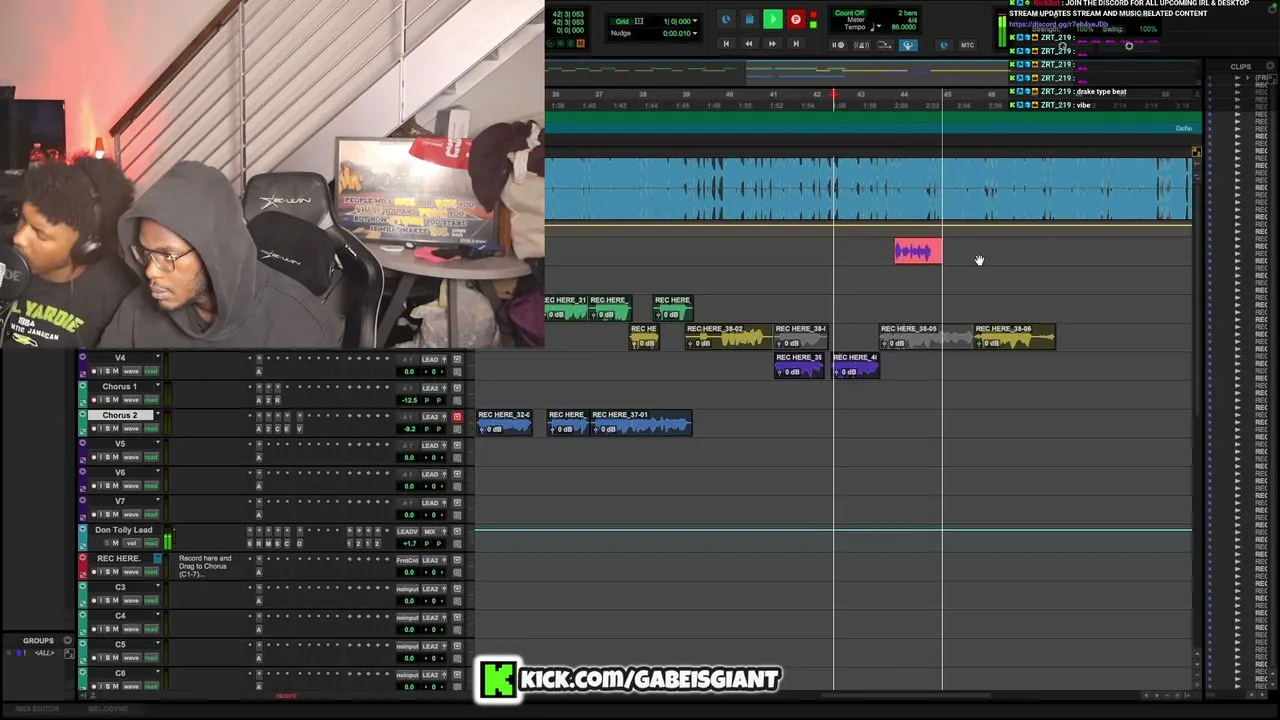
Task: Switch to the MELODYNE tab
Action: pyautogui.click(x=108, y=709)
